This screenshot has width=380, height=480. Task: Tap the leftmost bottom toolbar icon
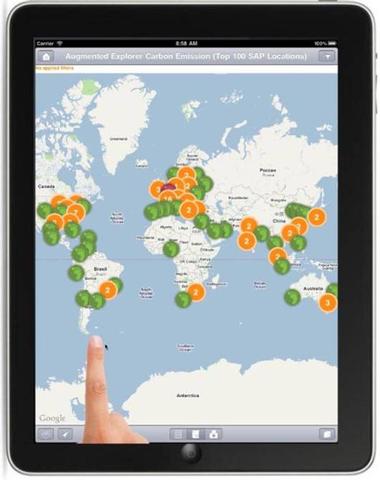(x=46, y=434)
